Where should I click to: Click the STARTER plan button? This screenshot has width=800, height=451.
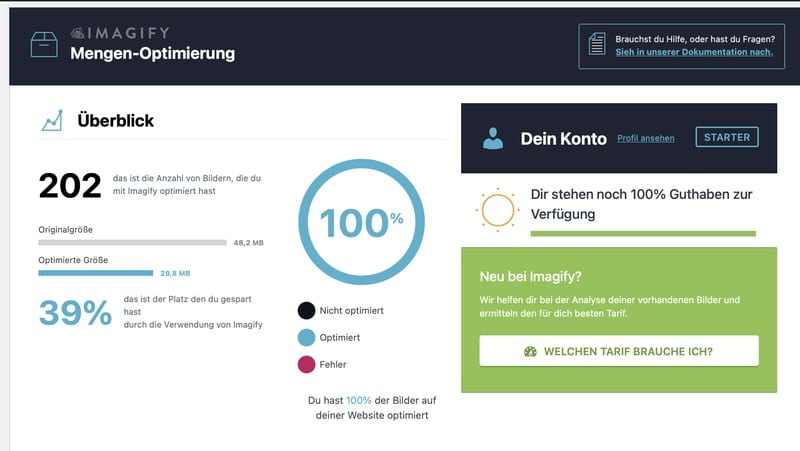coord(727,137)
